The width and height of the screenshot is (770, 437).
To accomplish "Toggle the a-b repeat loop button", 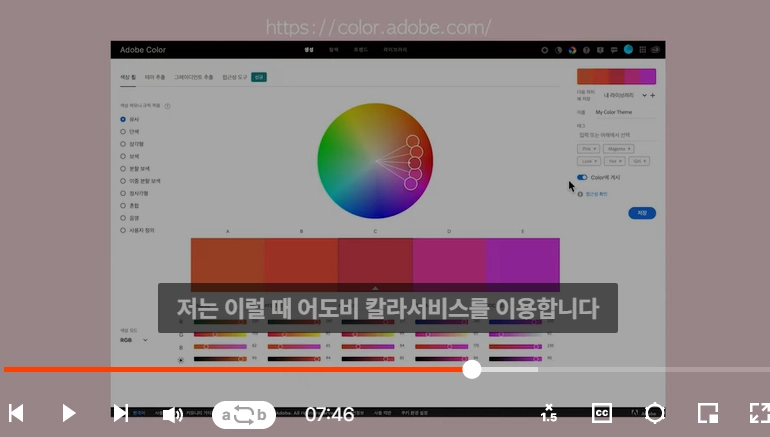I will (244, 415).
